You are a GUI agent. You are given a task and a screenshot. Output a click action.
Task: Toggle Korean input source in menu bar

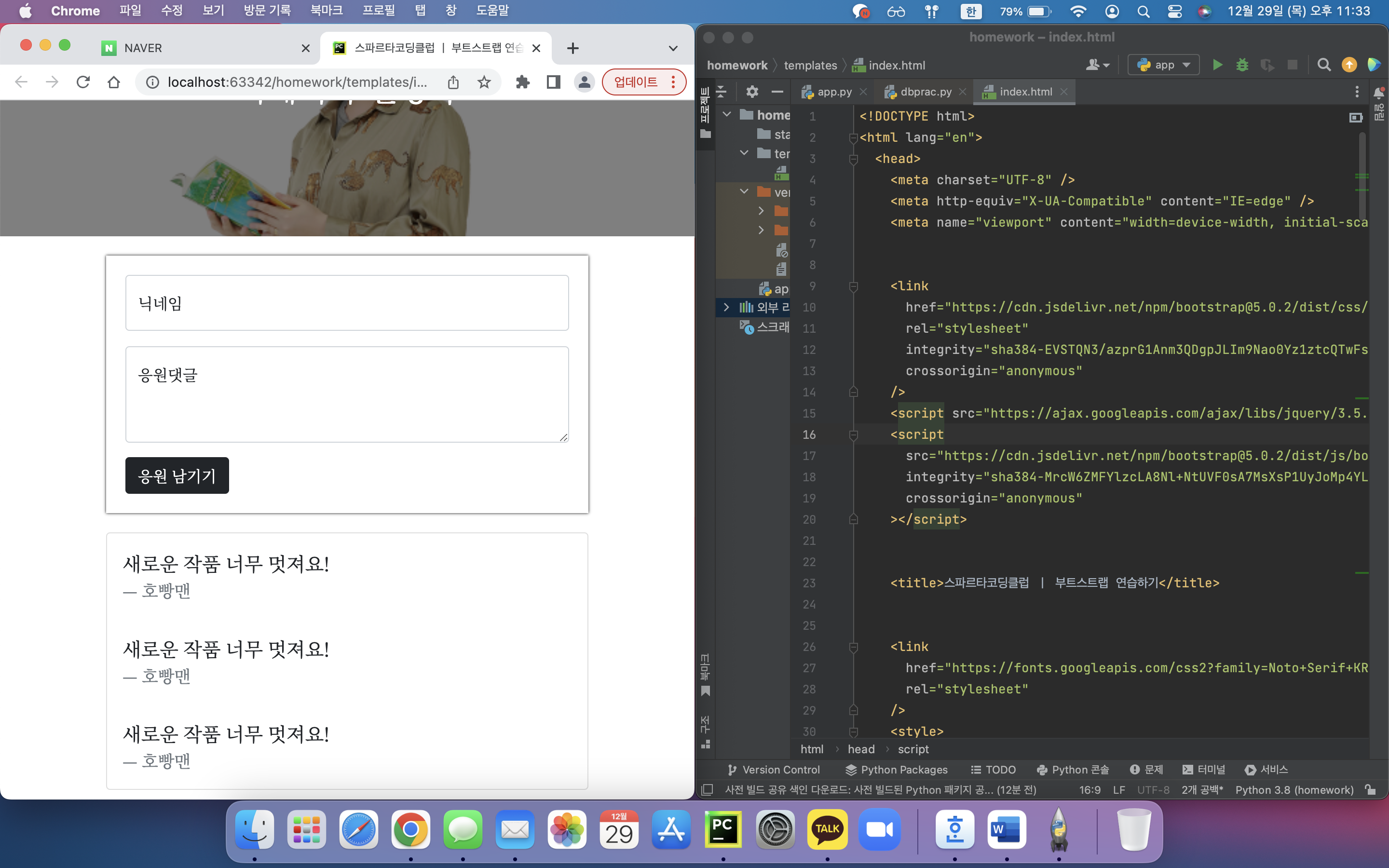point(970,11)
